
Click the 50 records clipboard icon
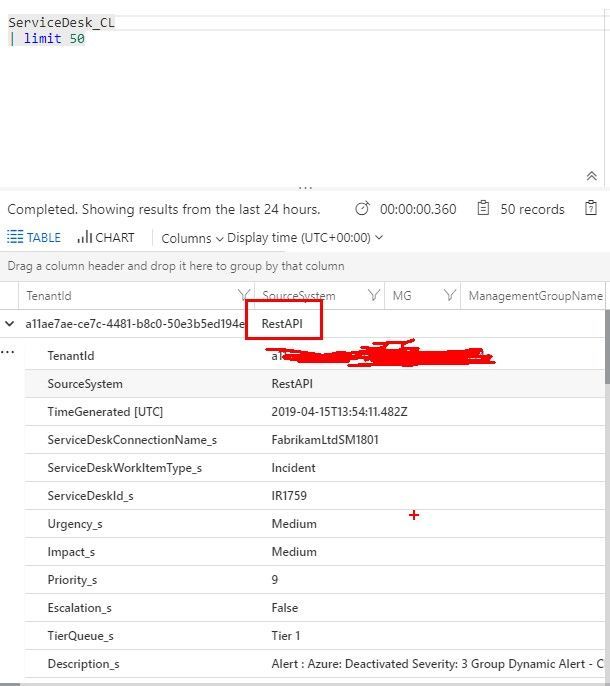coord(483,208)
